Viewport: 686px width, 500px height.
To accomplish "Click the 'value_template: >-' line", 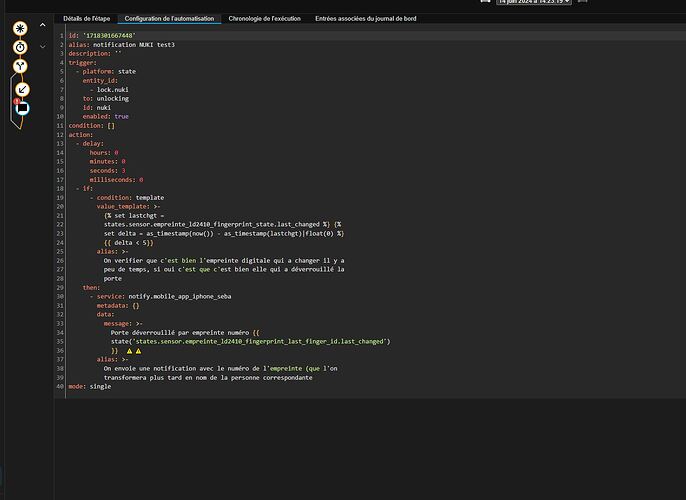I will (129, 206).
